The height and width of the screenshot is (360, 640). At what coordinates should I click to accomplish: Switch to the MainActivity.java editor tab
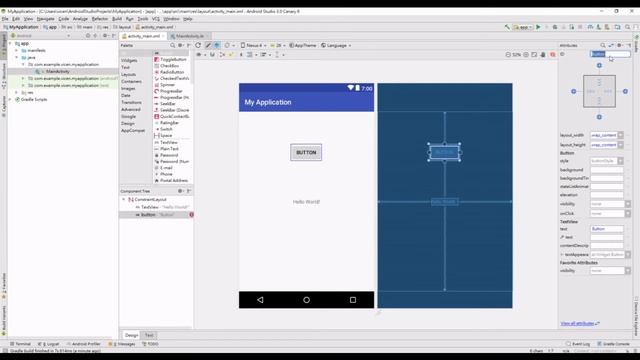point(190,36)
